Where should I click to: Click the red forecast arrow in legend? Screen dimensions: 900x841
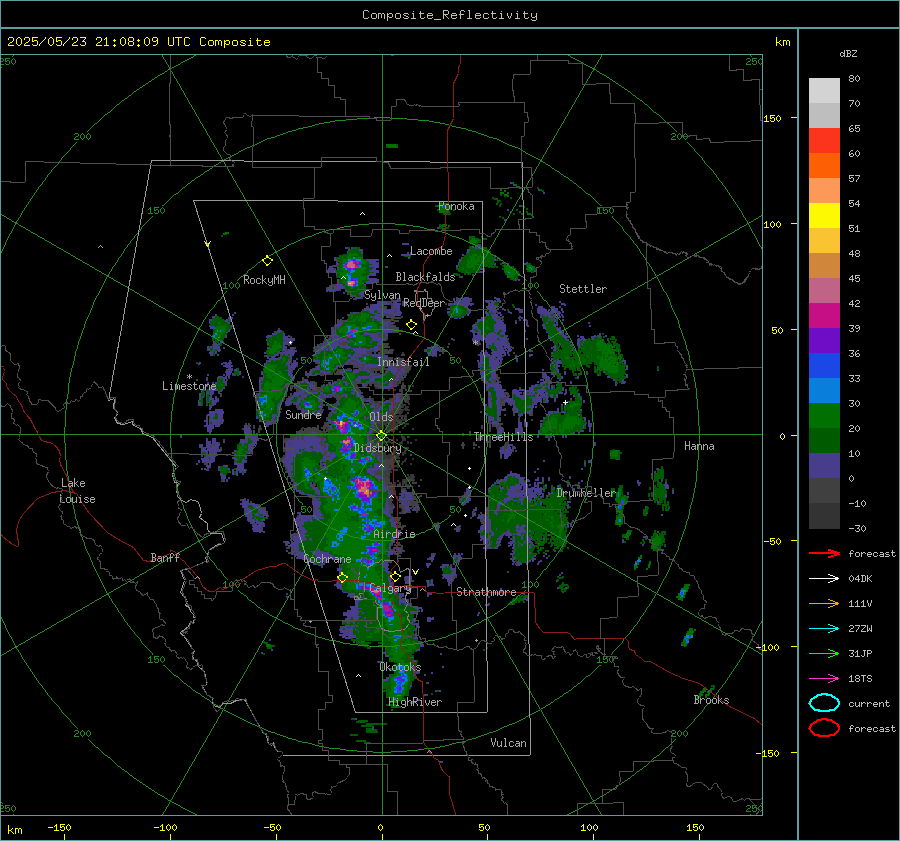(x=824, y=553)
